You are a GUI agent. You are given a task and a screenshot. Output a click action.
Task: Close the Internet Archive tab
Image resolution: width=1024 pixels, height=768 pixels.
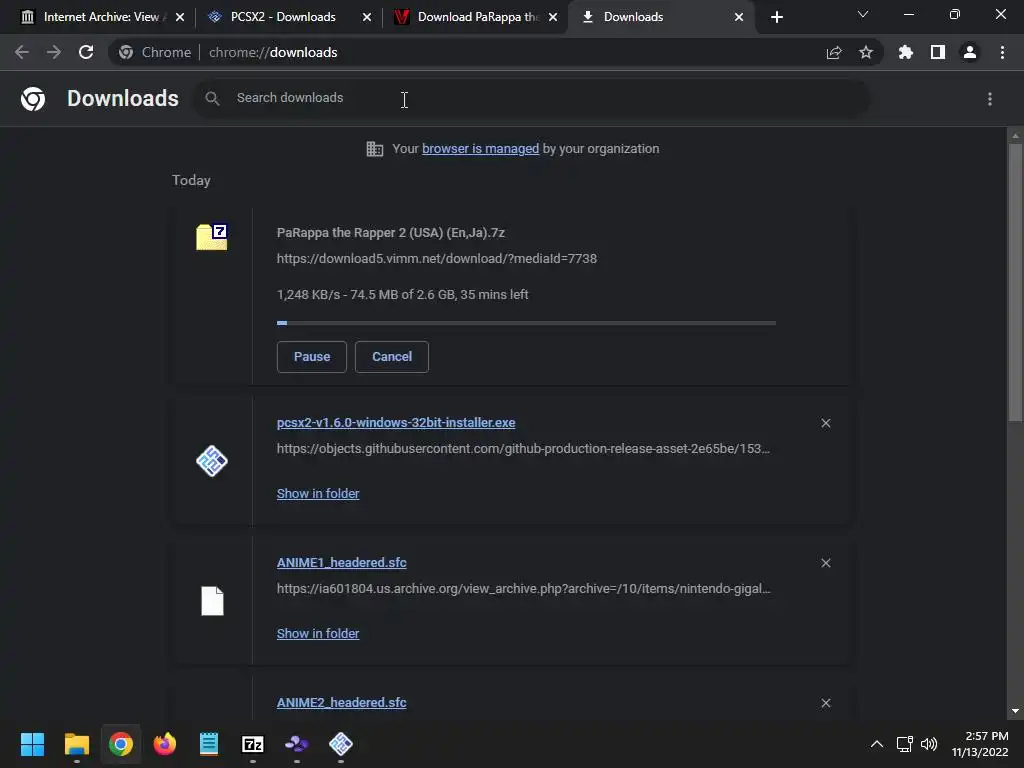[180, 17]
